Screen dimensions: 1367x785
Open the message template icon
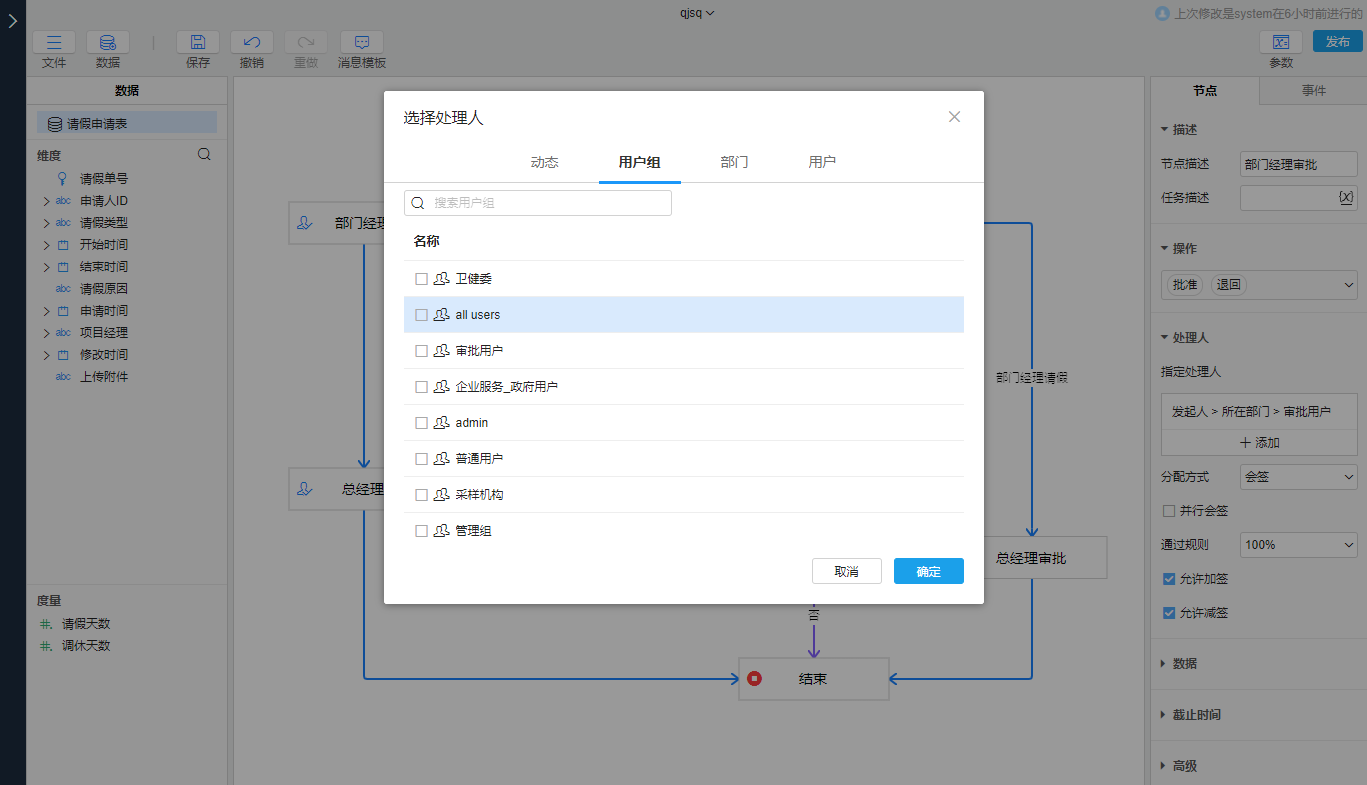click(362, 42)
